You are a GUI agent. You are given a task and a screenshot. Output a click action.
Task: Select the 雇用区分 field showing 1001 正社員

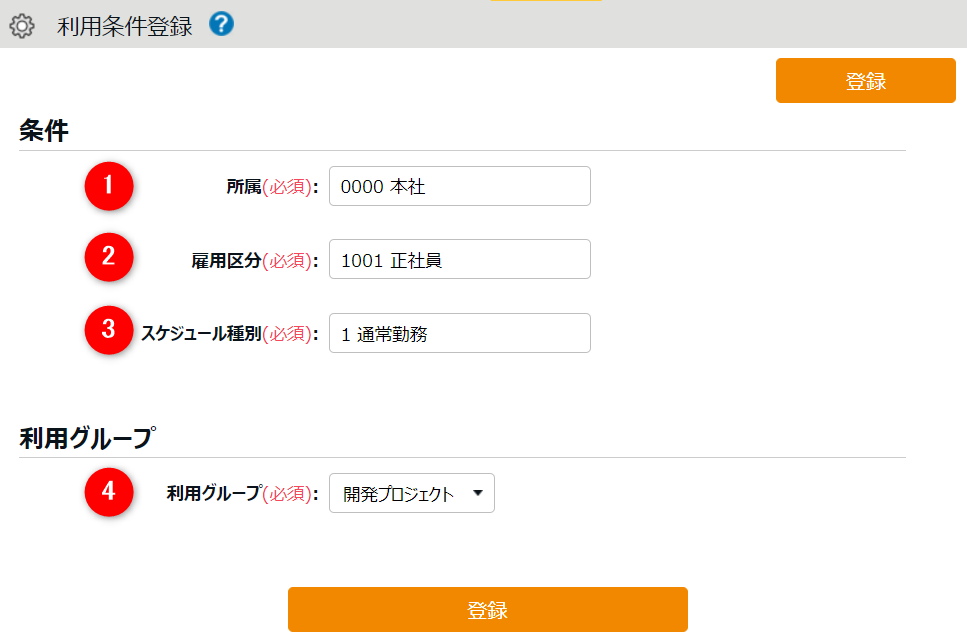point(459,260)
